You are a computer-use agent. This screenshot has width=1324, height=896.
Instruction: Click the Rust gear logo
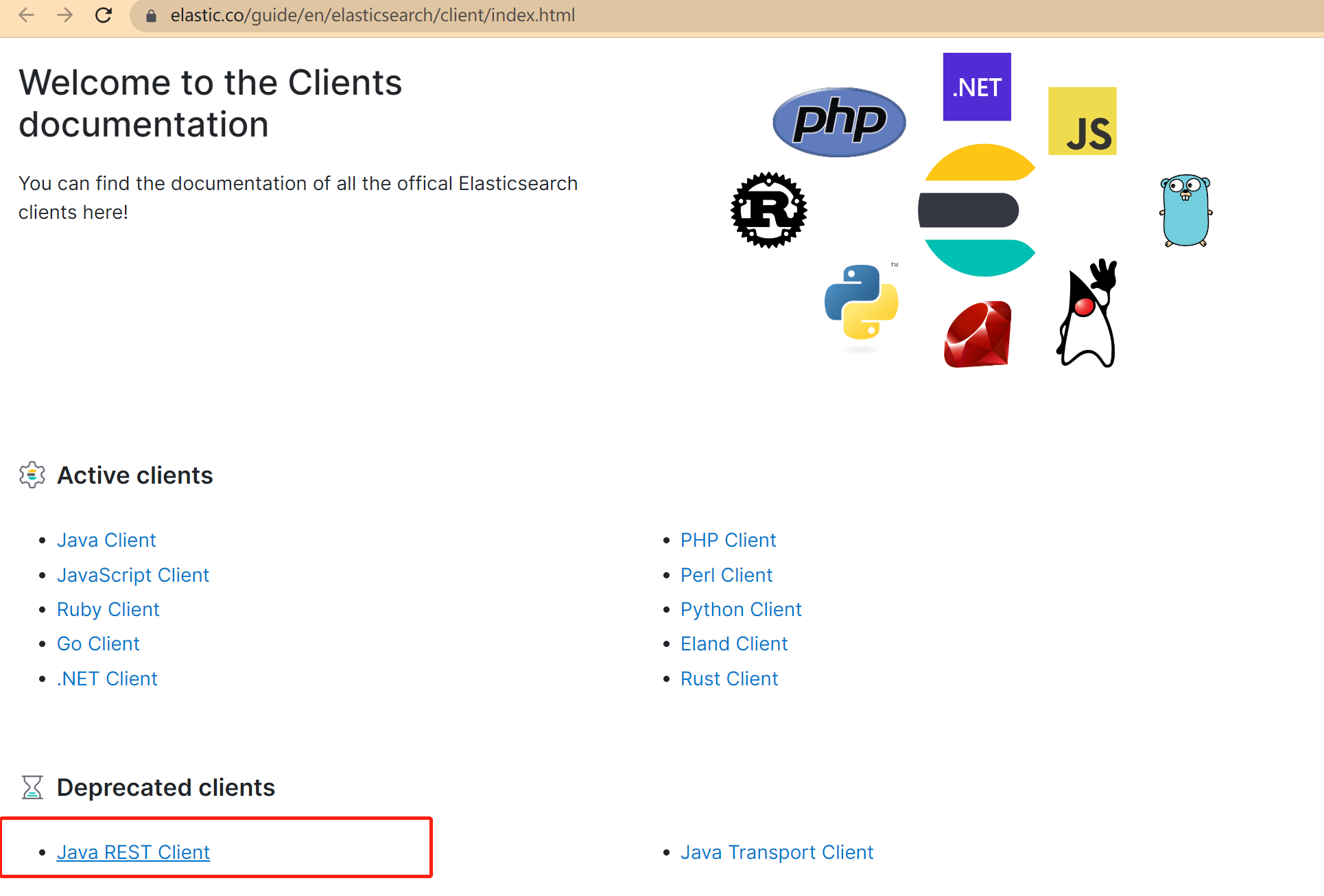(x=768, y=210)
